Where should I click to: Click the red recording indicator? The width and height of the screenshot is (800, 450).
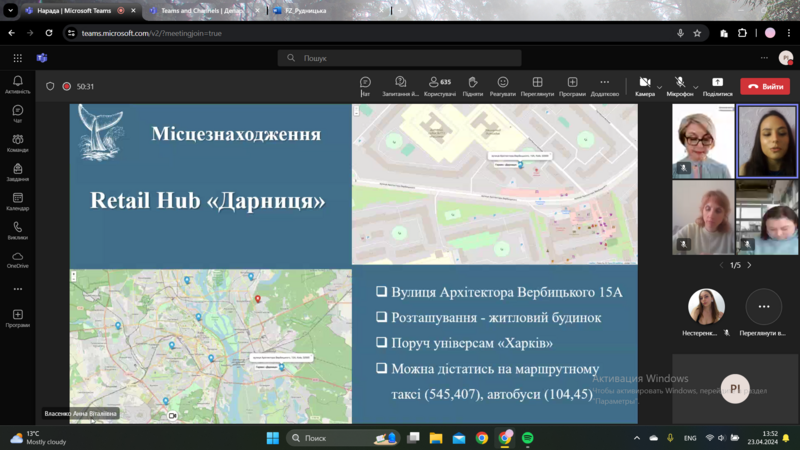pos(66,86)
